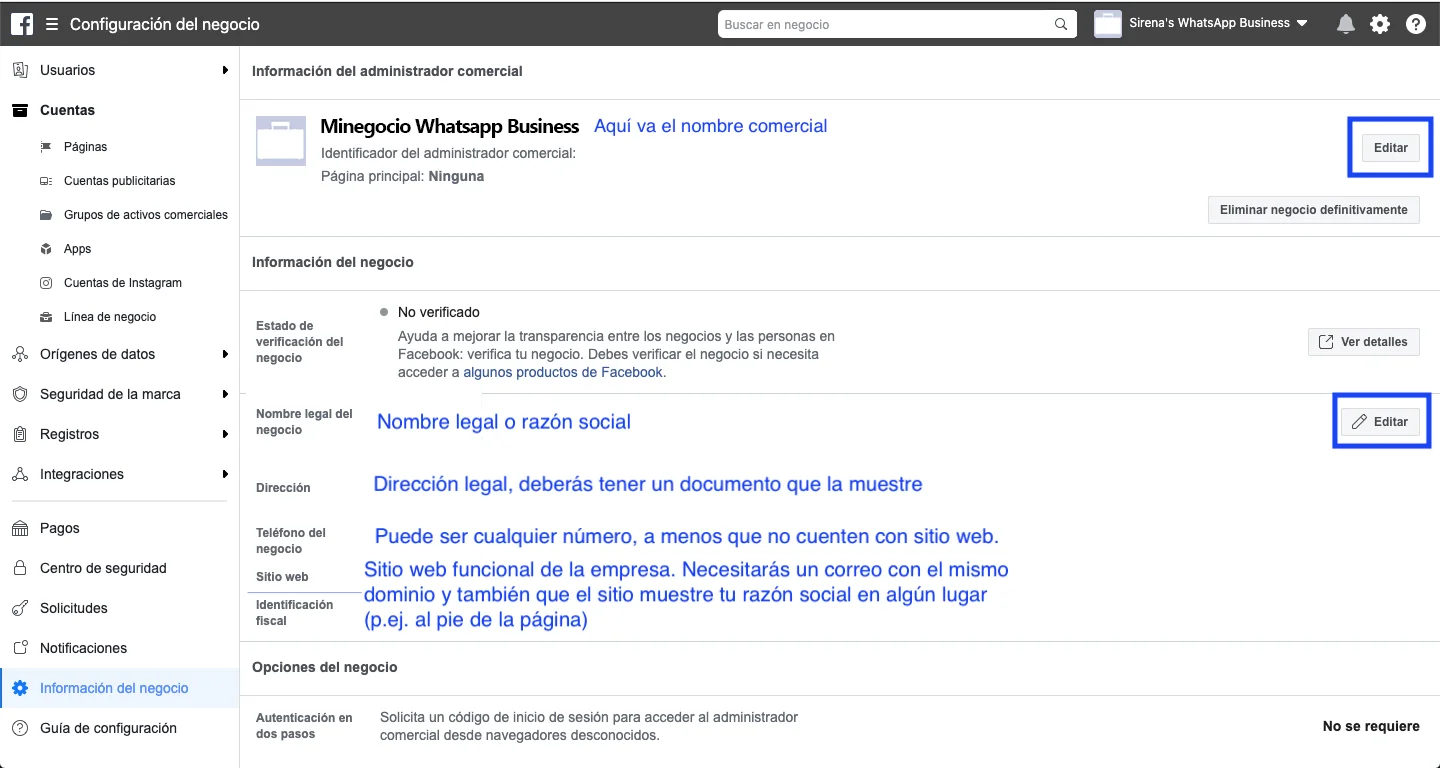Viewport: 1440px width, 768px height.
Task: Open Guía de configuración
Action: click(108, 728)
